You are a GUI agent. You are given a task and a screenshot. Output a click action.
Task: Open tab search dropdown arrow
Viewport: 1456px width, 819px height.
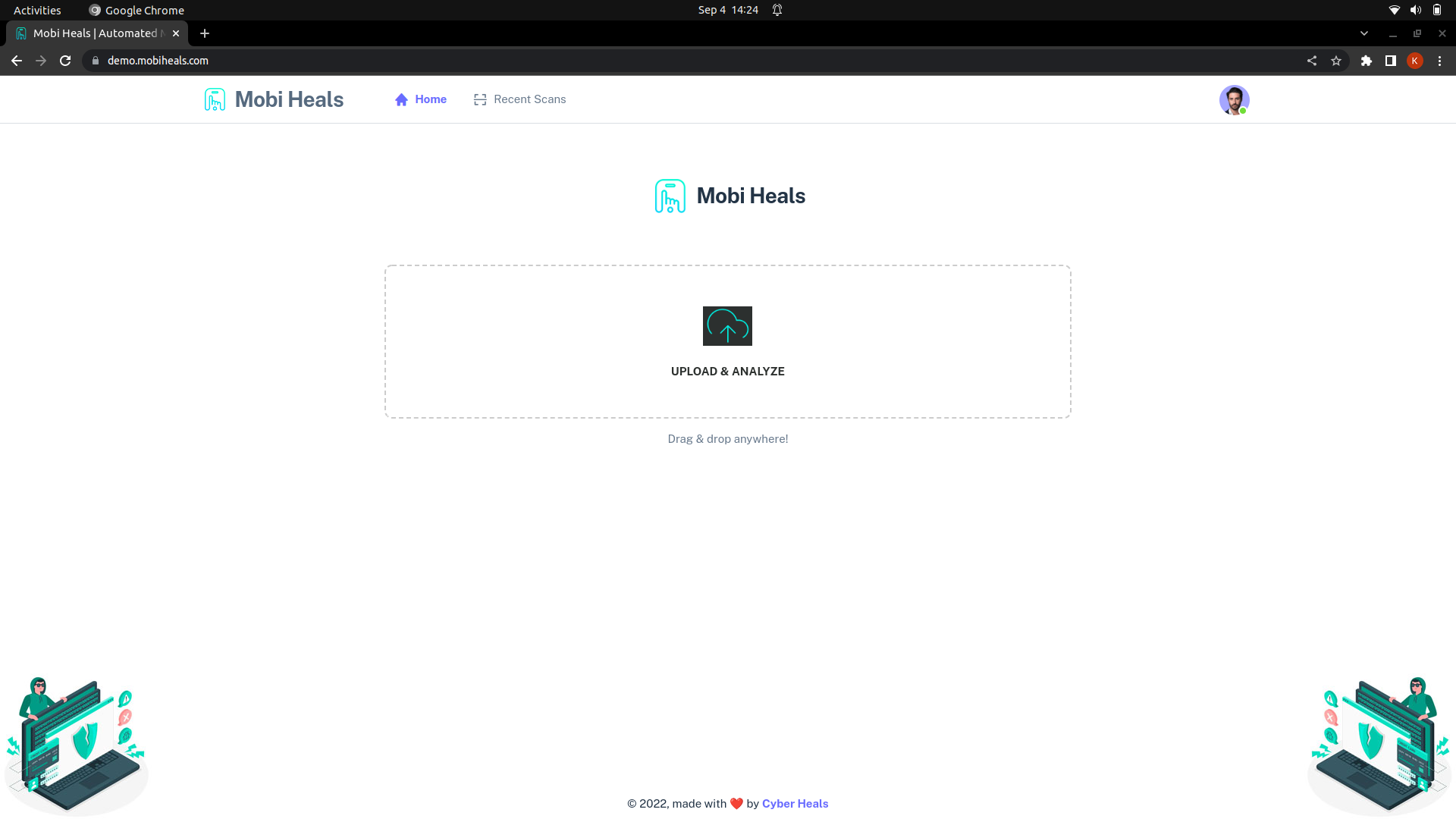[x=1364, y=33]
